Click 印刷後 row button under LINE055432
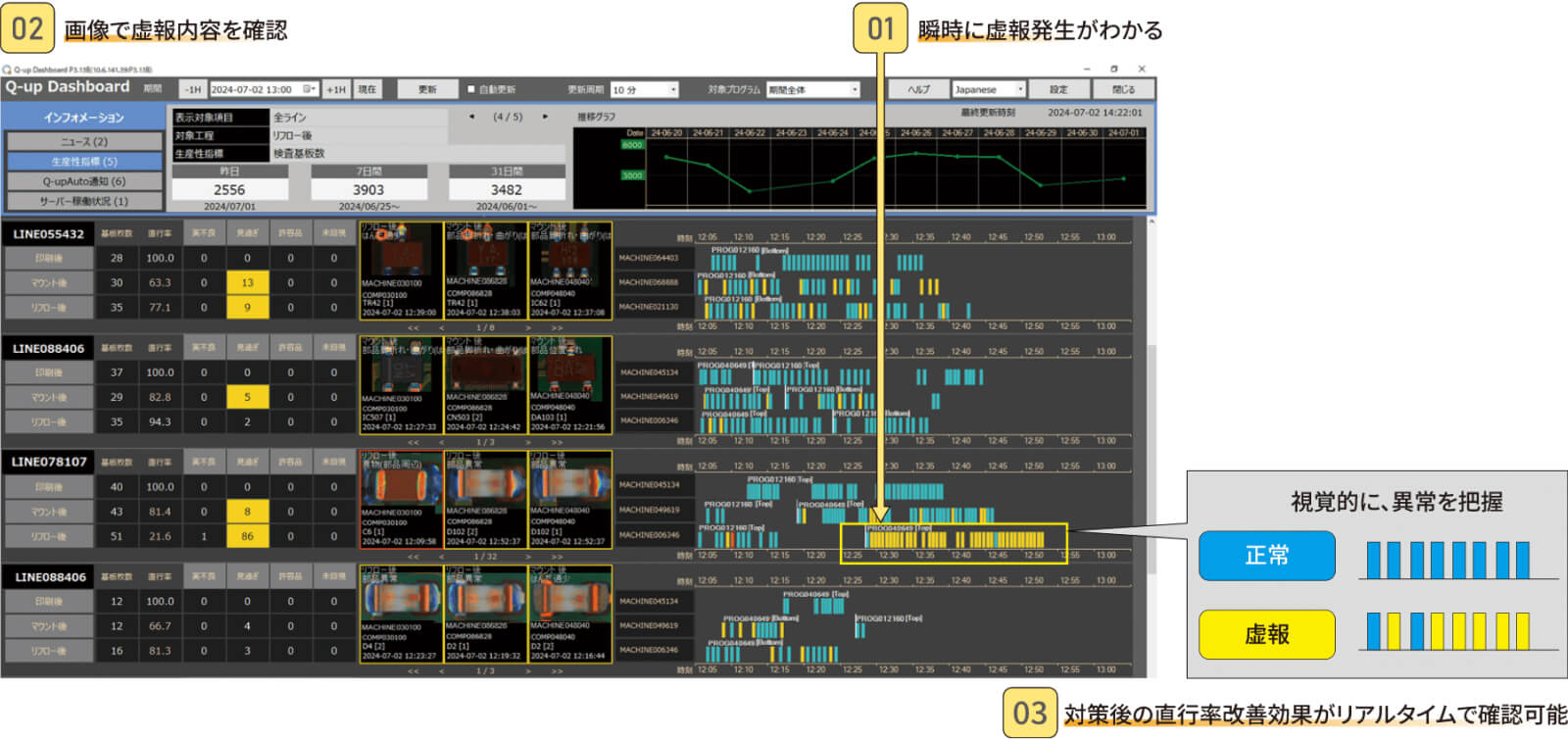Image resolution: width=1568 pixels, height=739 pixels. tap(49, 258)
